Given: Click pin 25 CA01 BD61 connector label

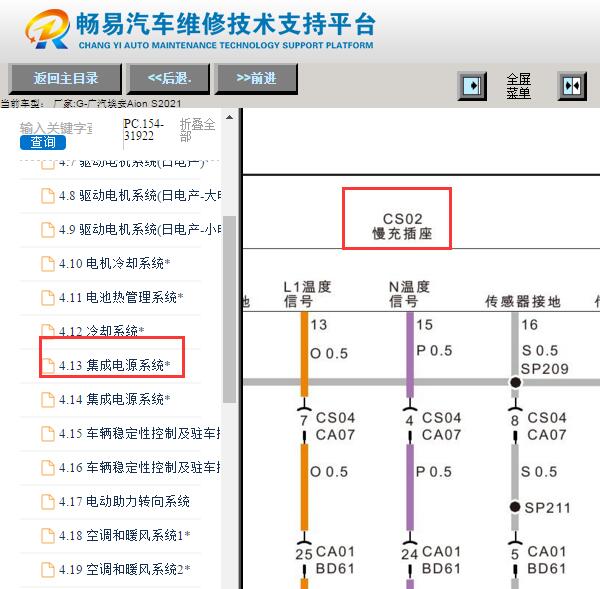Looking at the screenshot, I should coord(325,560).
